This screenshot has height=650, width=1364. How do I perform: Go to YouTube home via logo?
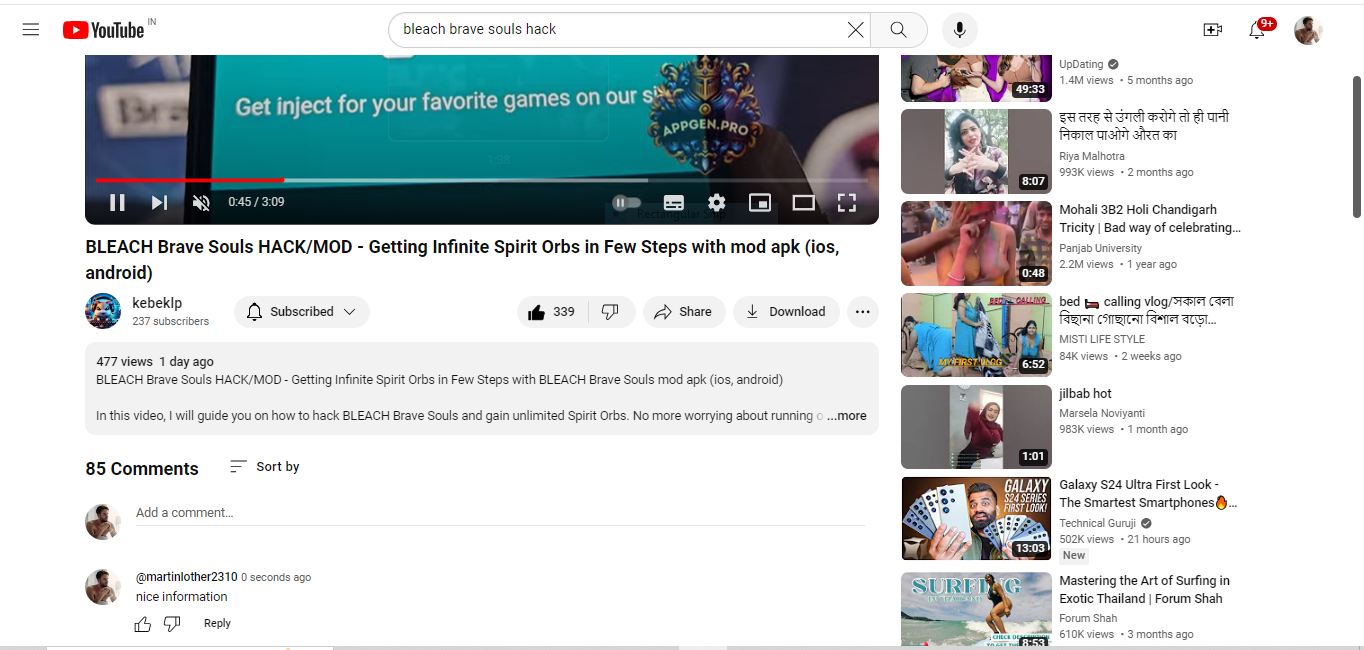[x=104, y=30]
